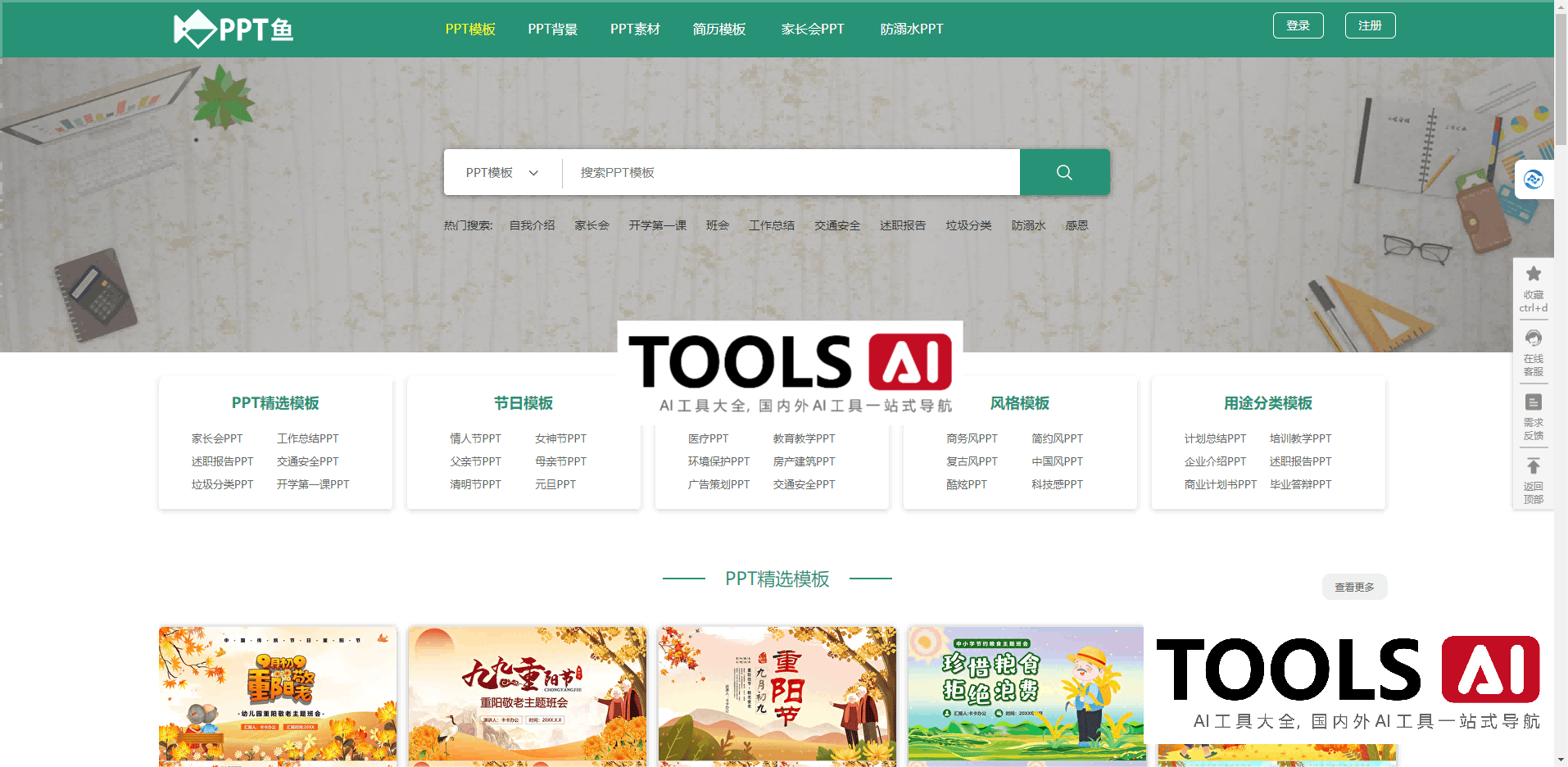Screen dimensions: 1568x767
Task: Open the PPT素材 menu item
Action: (634, 29)
